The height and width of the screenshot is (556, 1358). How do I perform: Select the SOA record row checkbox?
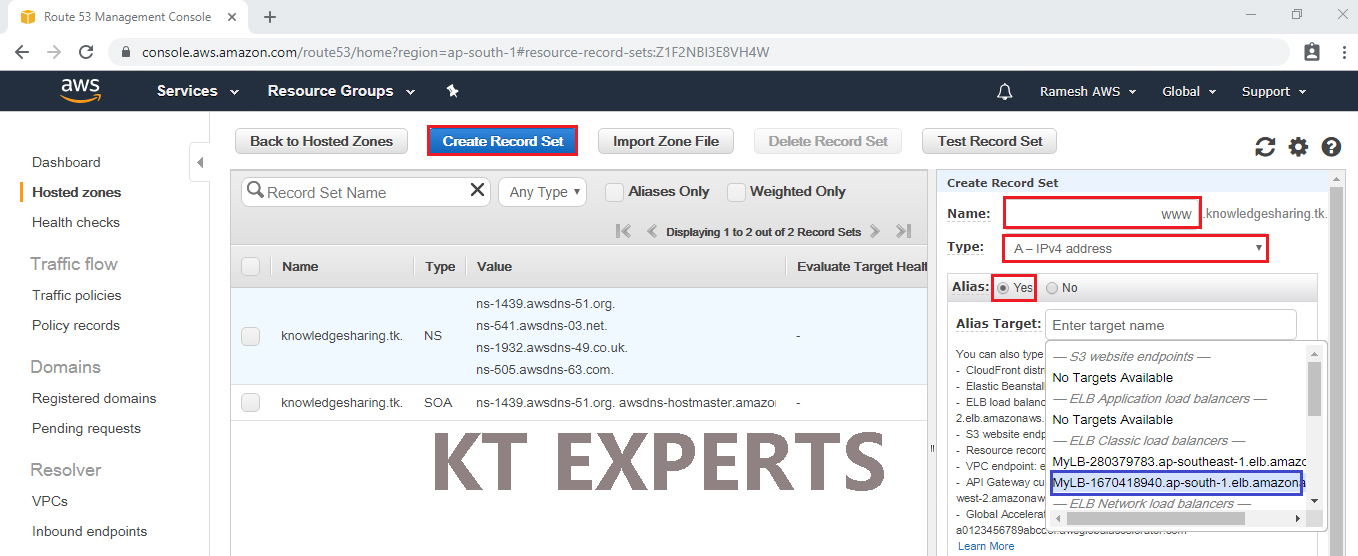(x=251, y=402)
